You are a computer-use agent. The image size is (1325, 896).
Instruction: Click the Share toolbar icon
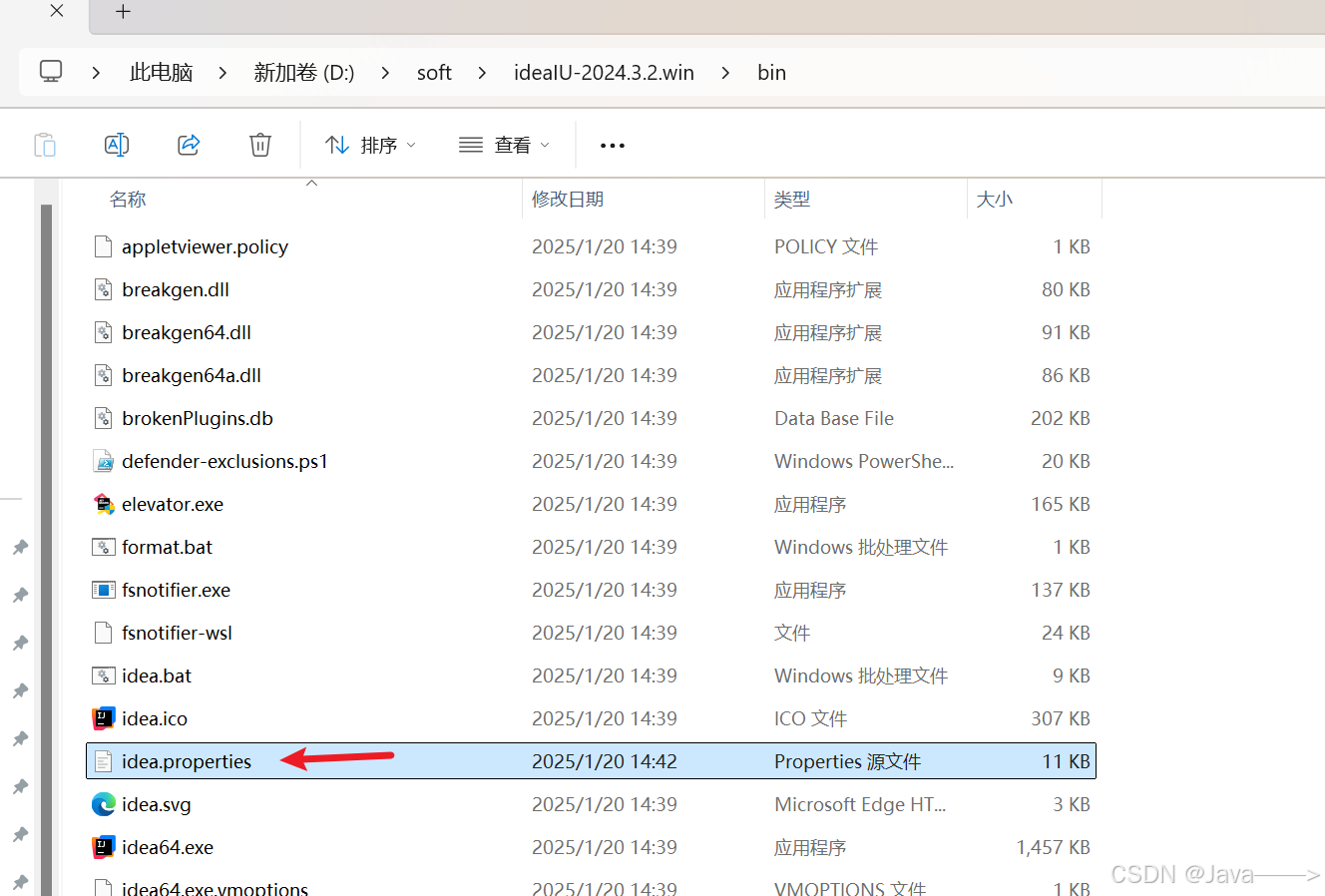[x=189, y=145]
